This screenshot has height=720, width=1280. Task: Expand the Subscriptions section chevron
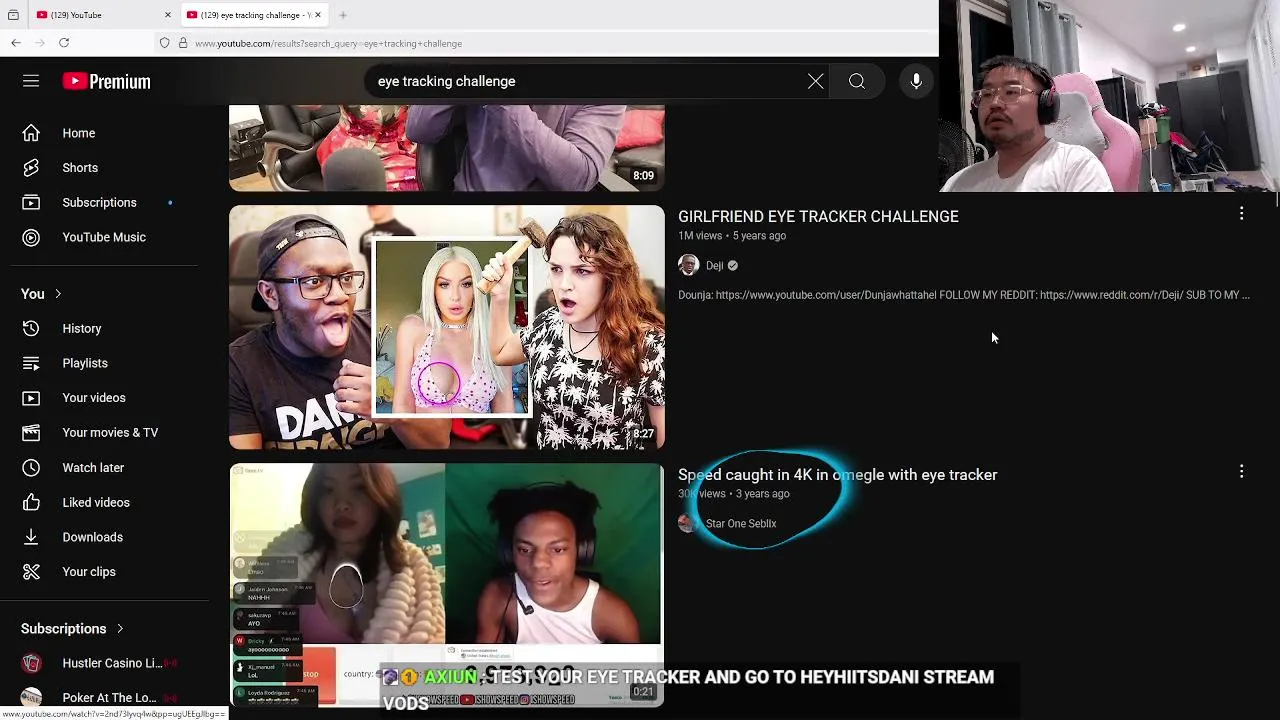tap(120, 629)
